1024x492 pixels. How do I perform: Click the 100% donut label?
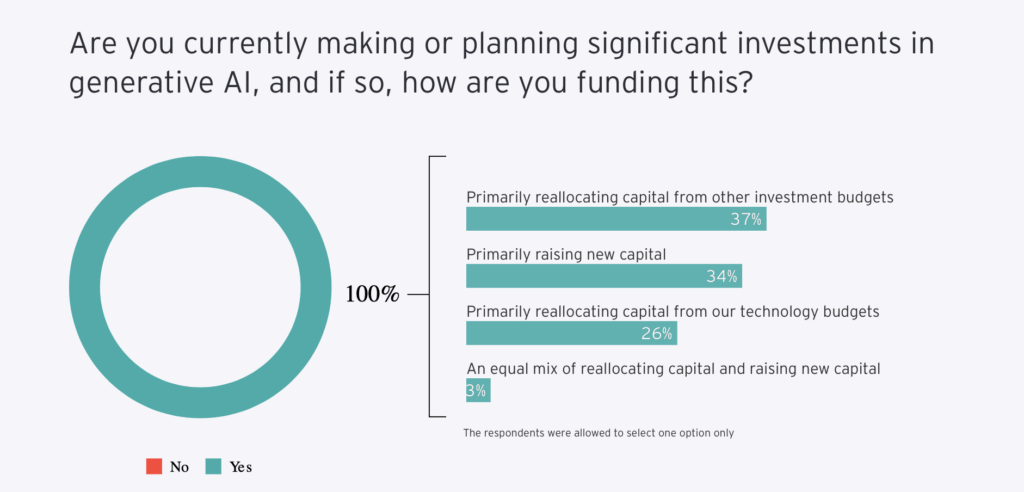372,295
